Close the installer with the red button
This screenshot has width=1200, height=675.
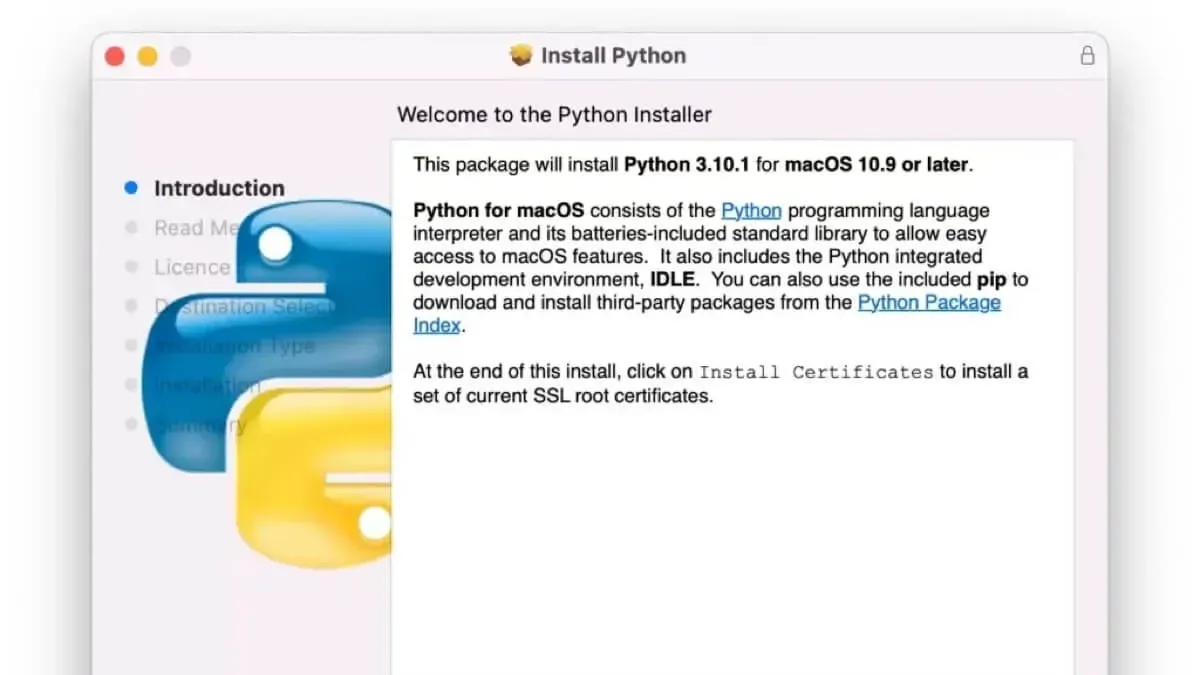pos(115,57)
